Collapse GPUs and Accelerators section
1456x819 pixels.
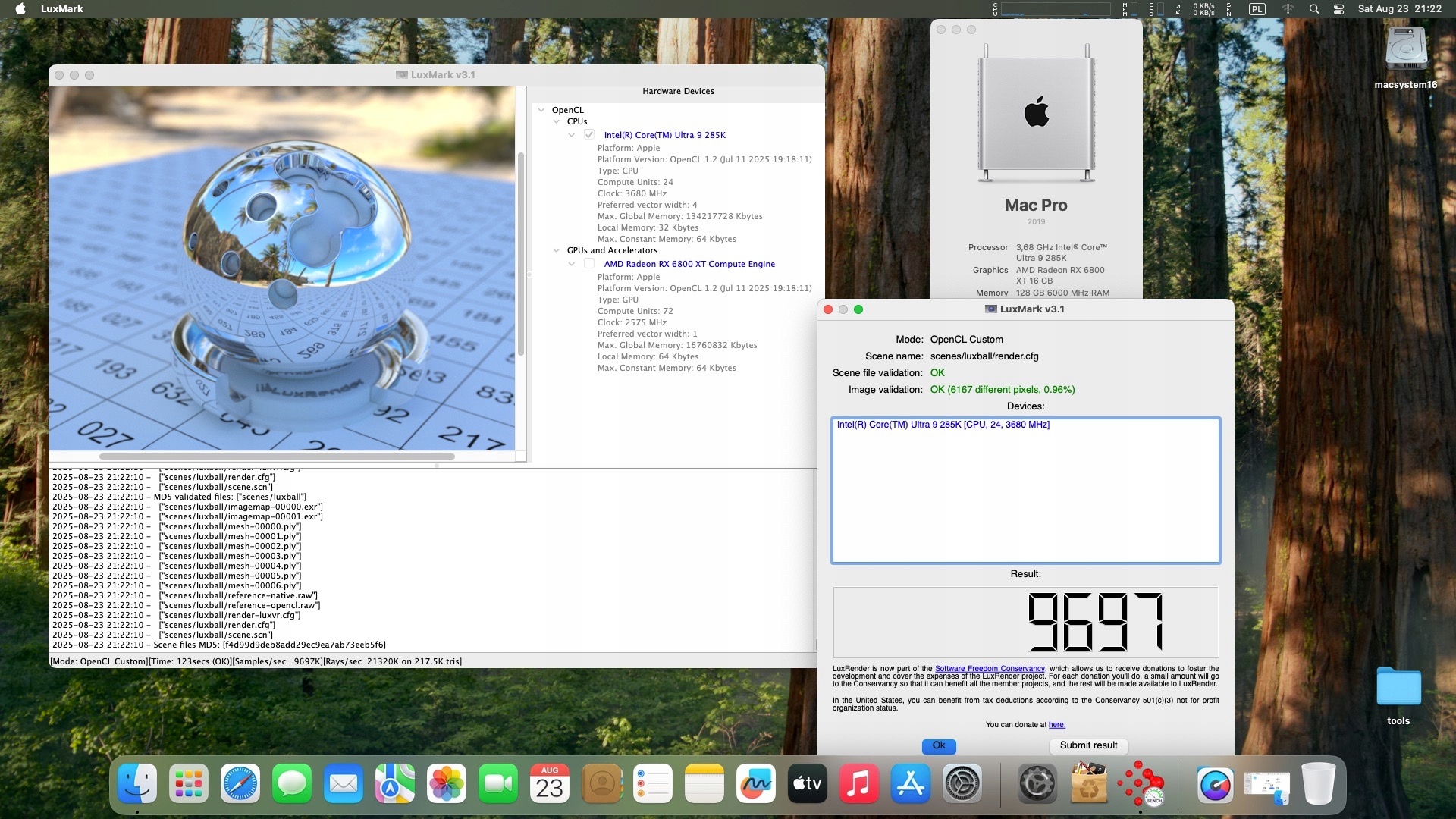(557, 250)
